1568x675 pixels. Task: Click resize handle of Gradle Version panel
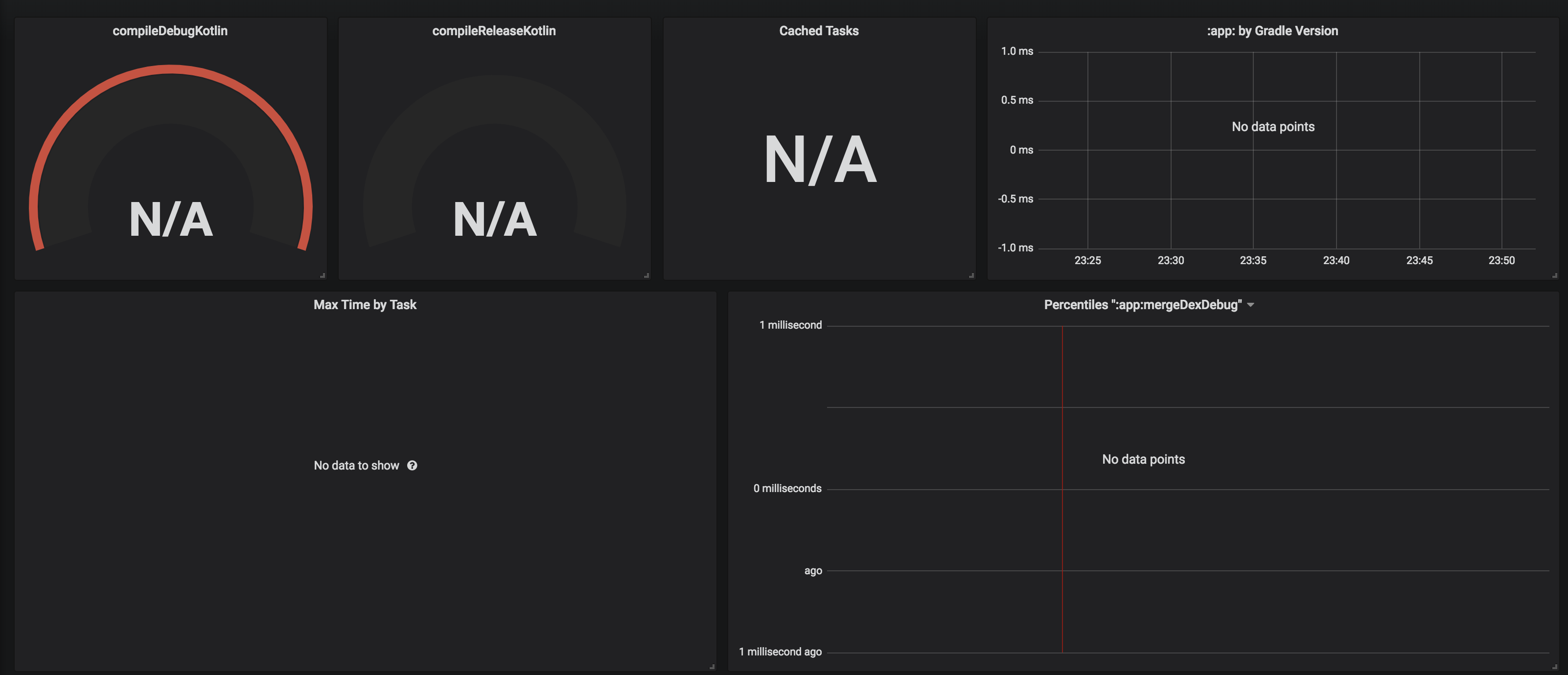1555,275
